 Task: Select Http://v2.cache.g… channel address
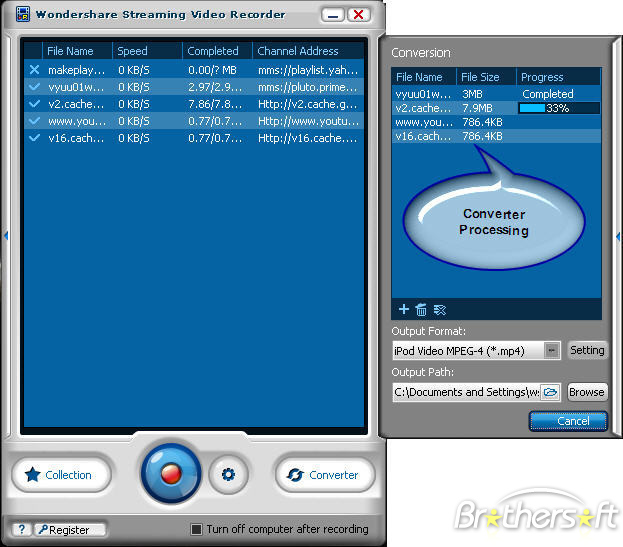[x=308, y=104]
